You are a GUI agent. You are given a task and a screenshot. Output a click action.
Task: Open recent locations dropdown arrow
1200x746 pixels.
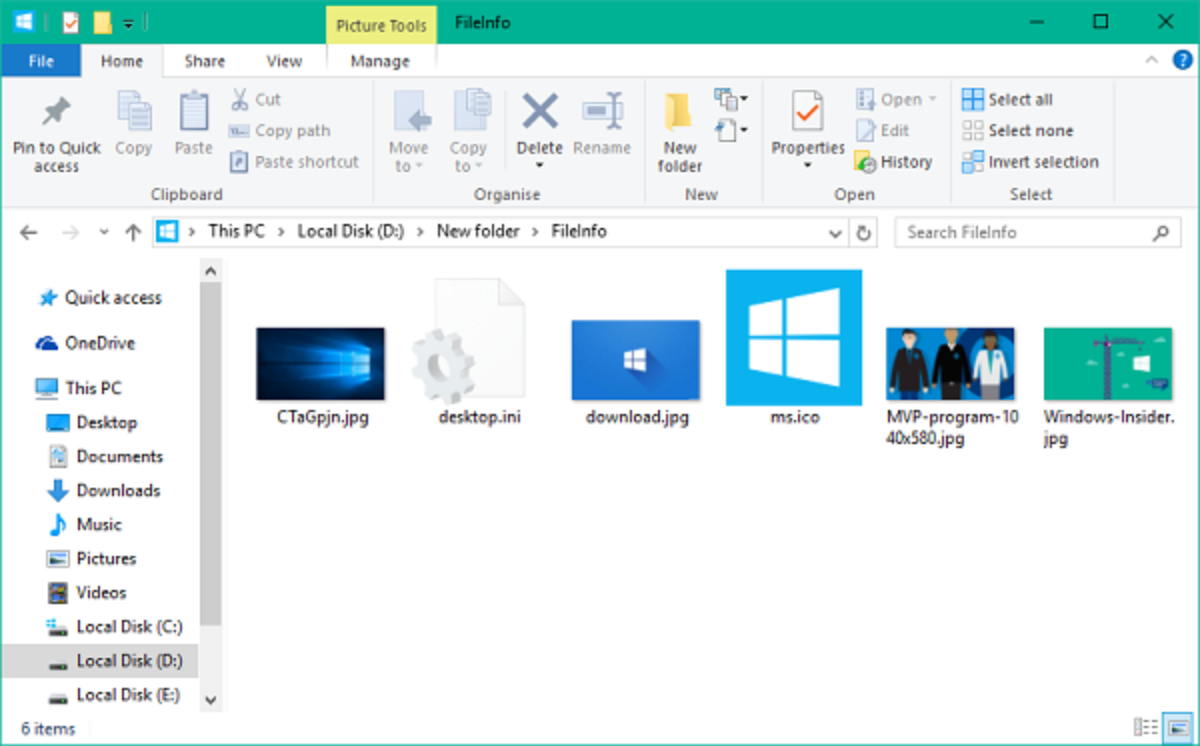point(104,232)
